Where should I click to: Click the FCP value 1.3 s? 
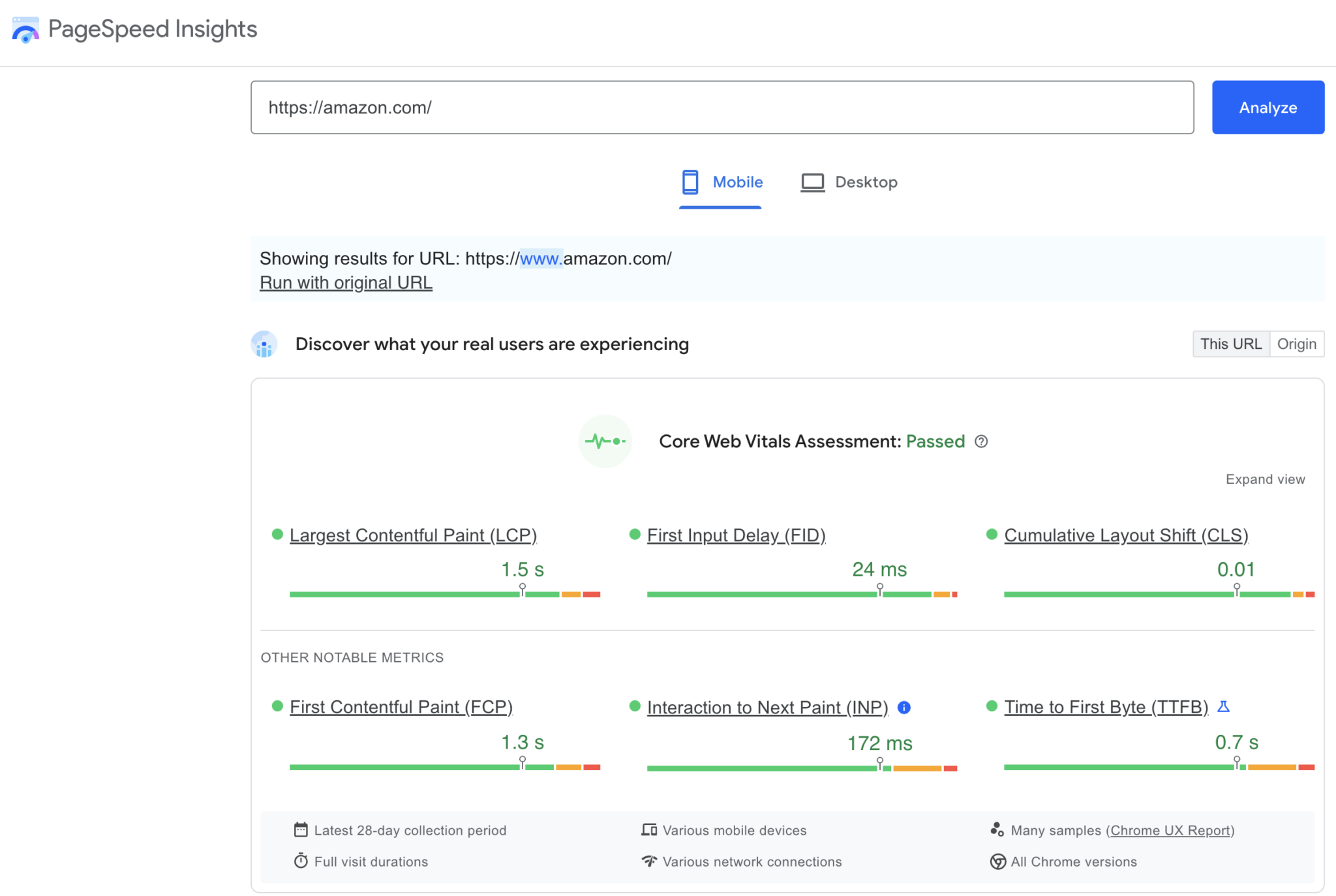[x=523, y=743]
